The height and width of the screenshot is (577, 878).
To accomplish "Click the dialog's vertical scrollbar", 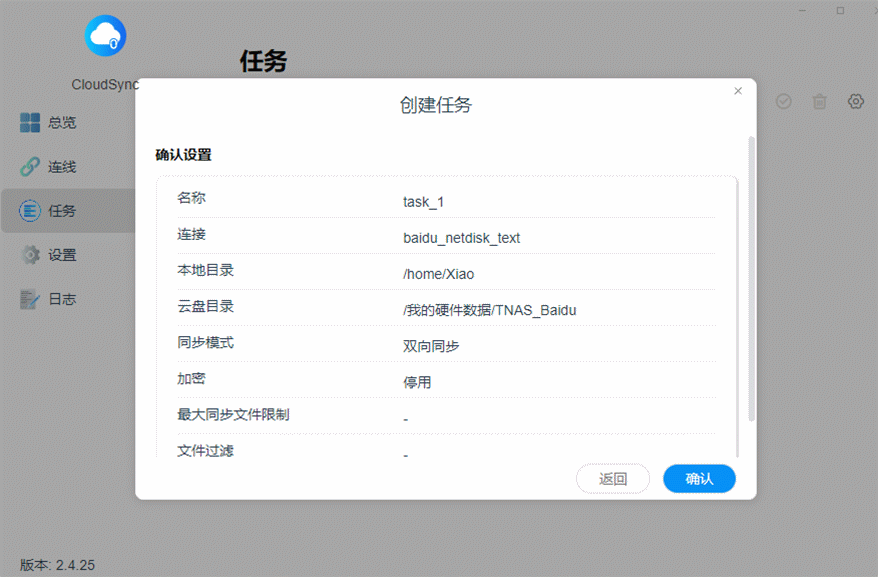I will pos(752,280).
